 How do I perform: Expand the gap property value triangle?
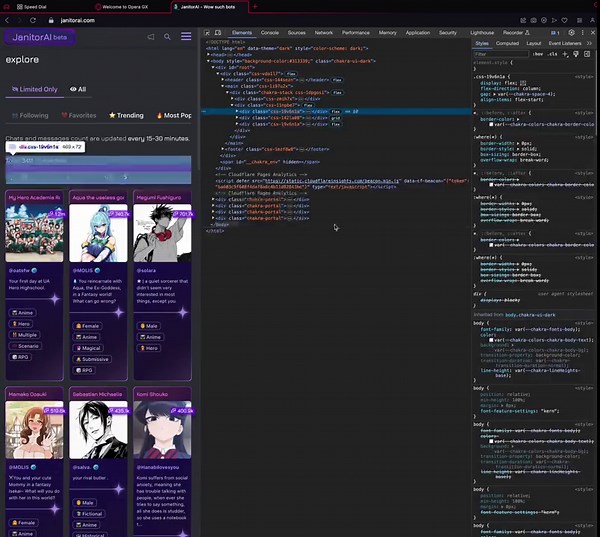point(494,94)
